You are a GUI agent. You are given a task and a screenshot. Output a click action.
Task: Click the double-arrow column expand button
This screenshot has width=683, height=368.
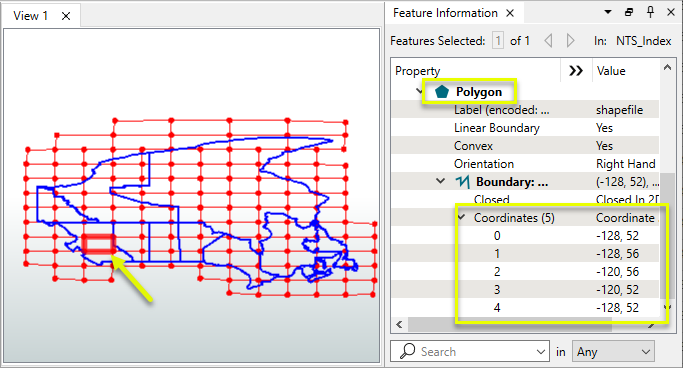pyautogui.click(x=576, y=71)
